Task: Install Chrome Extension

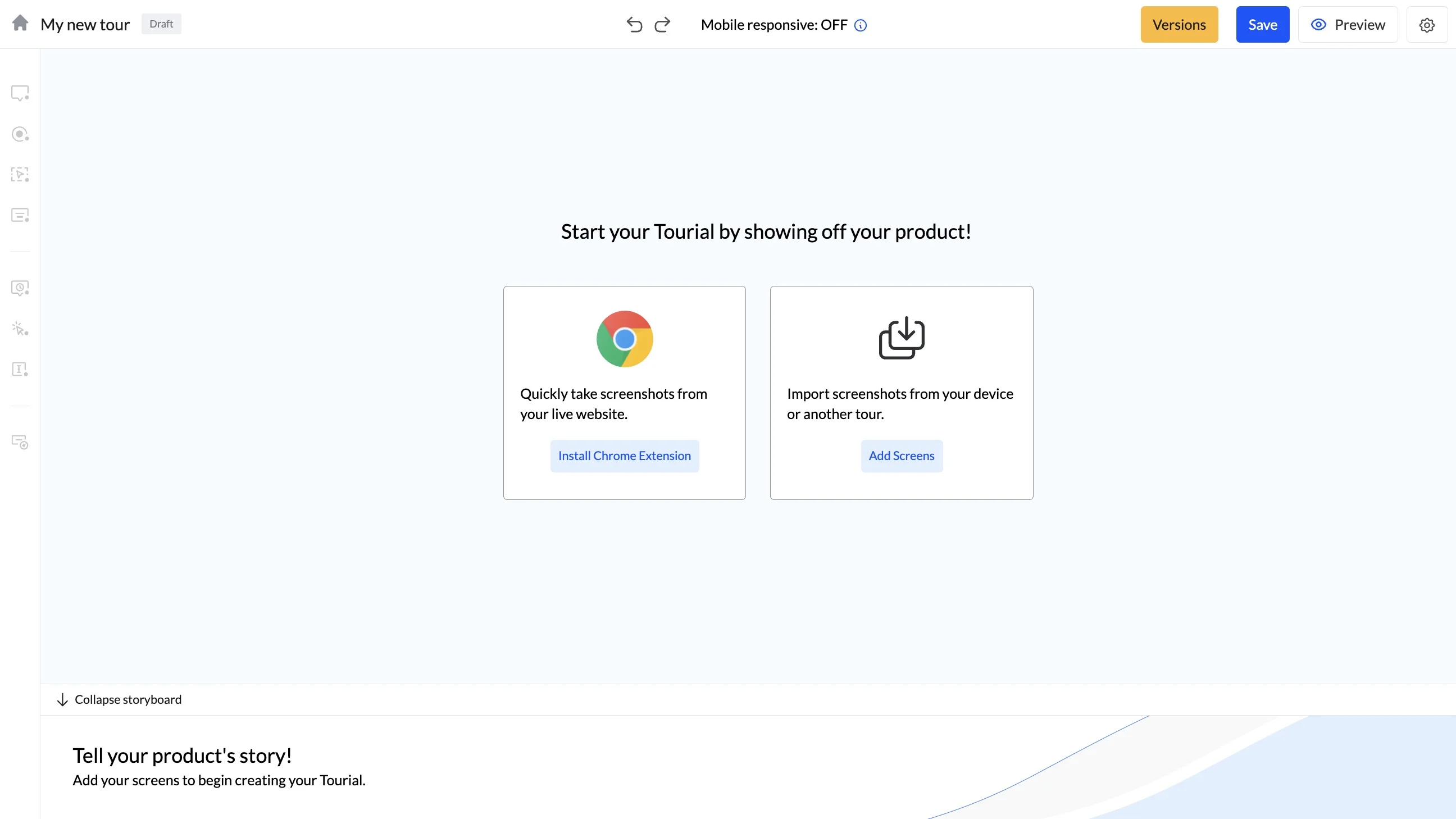Action: 625,456
